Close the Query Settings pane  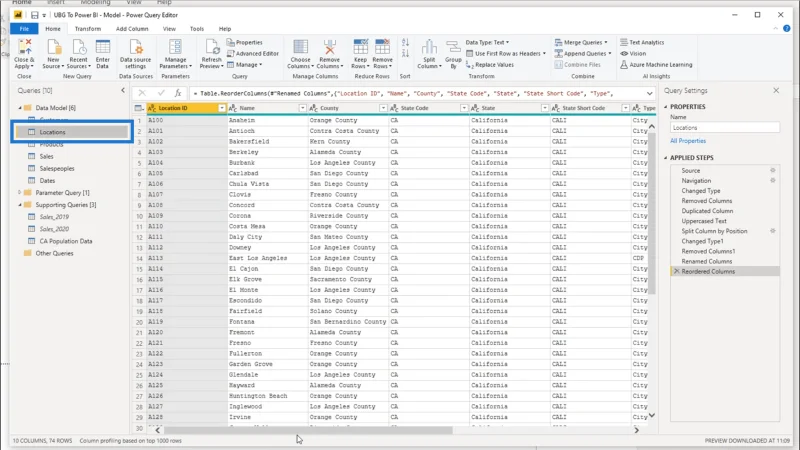point(776,90)
